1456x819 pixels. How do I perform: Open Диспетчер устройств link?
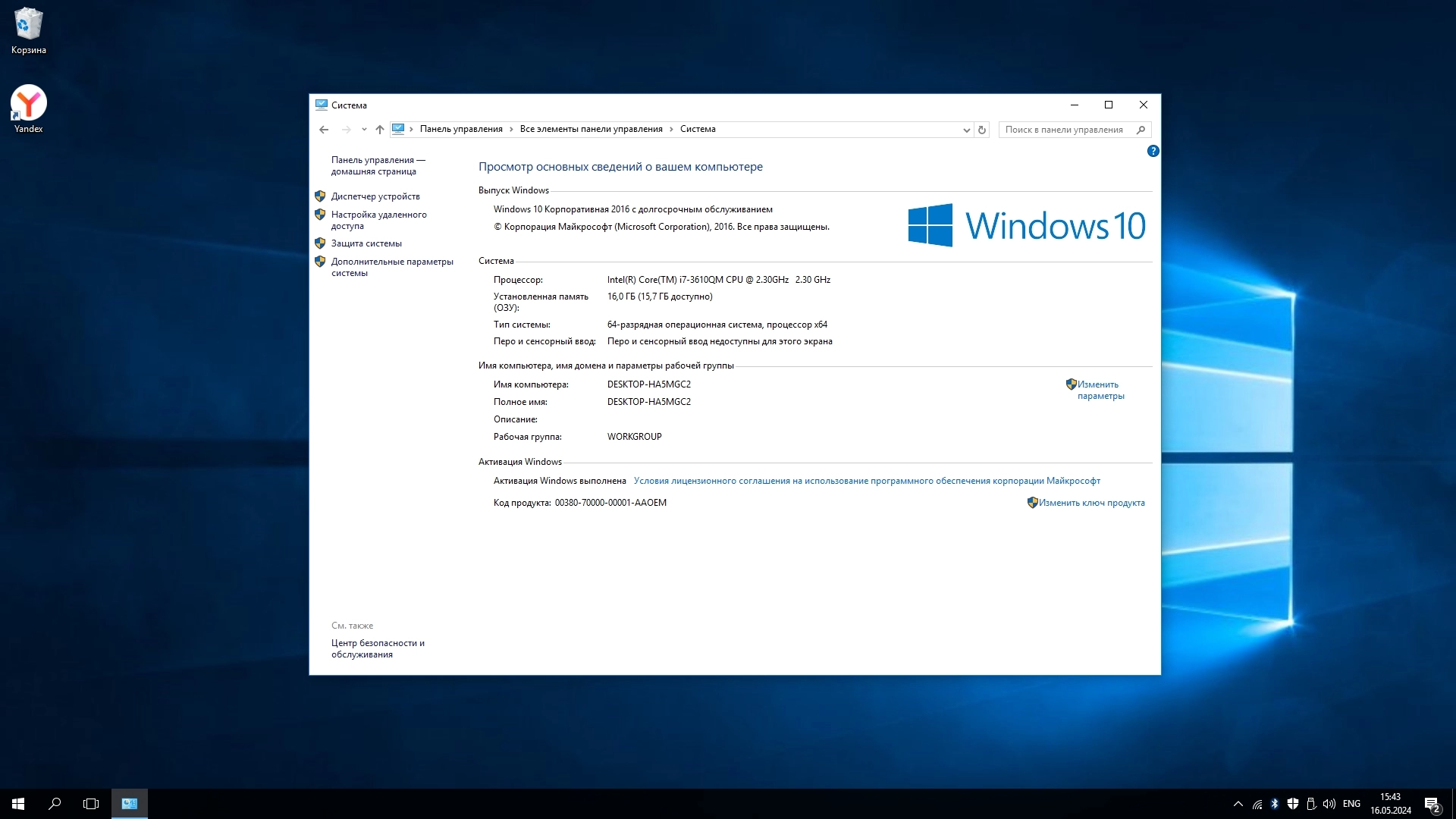[x=375, y=196]
